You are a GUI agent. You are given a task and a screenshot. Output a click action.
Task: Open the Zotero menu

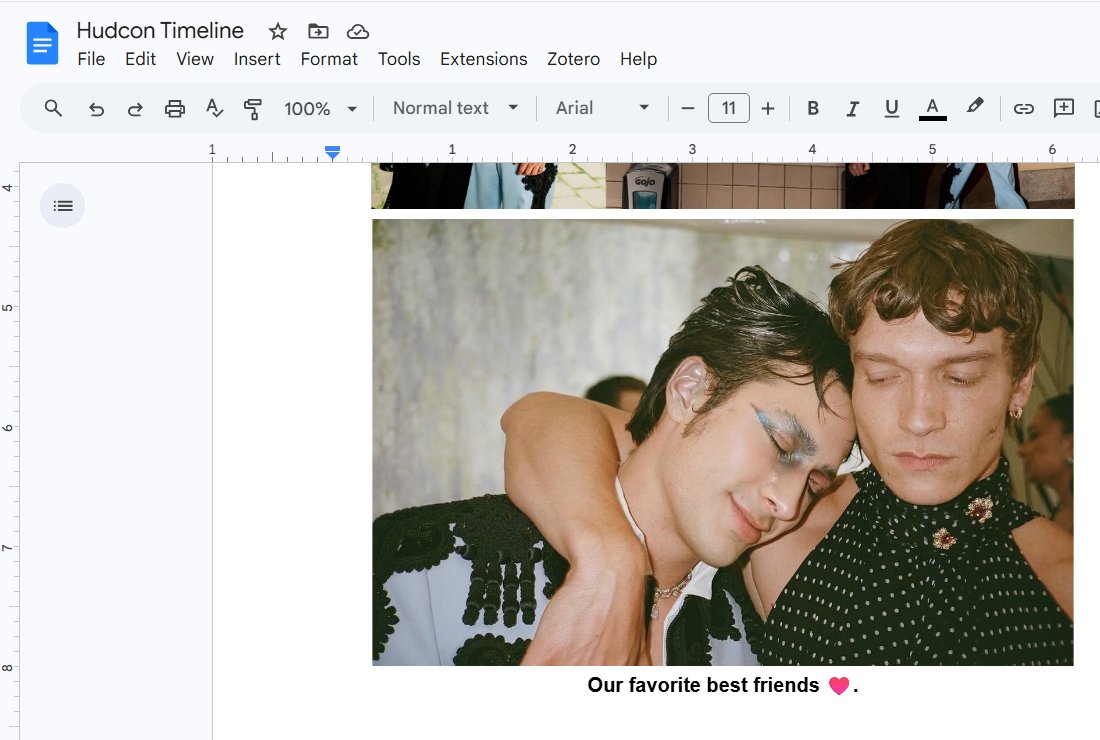point(573,59)
